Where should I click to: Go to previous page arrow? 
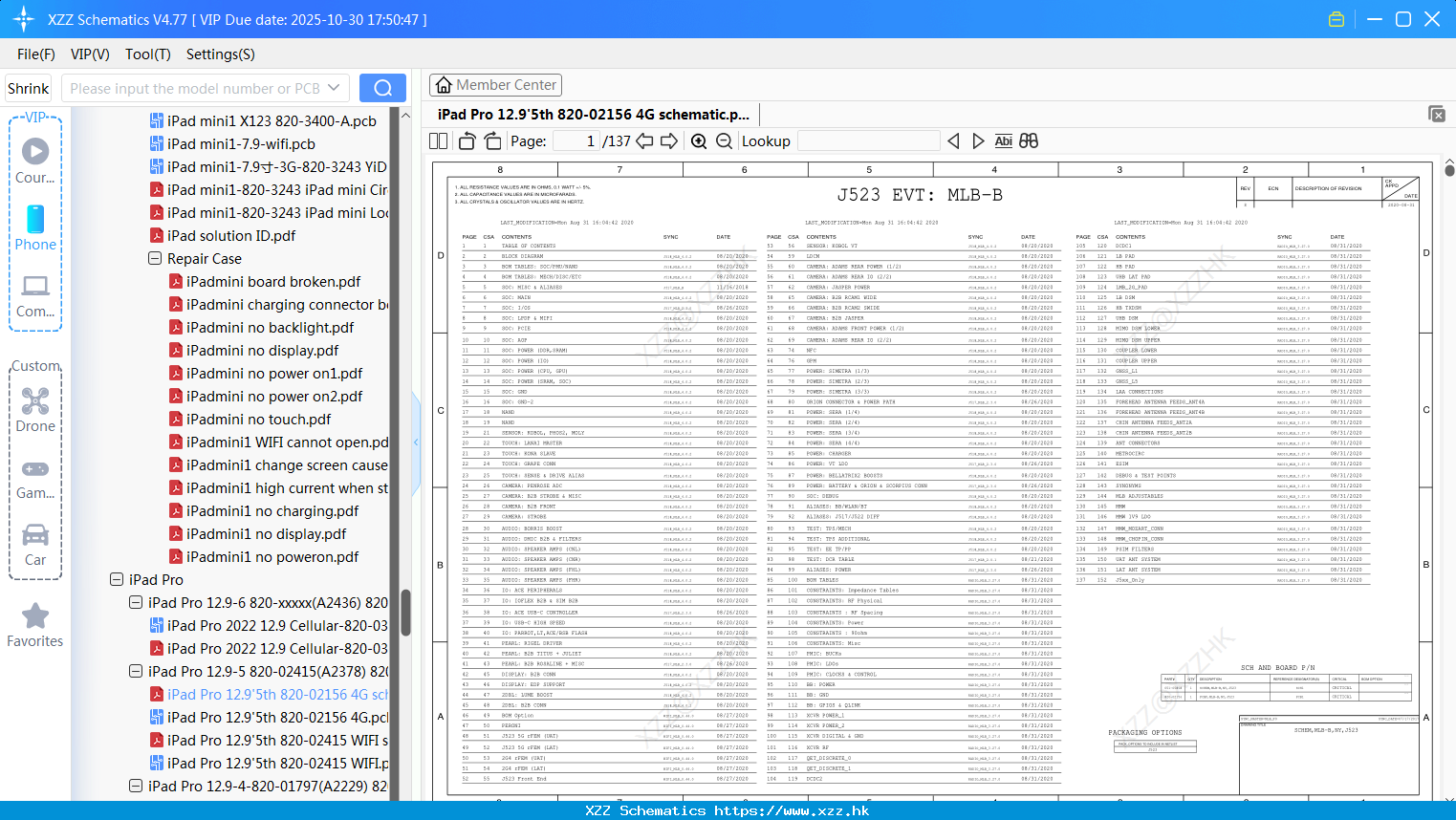644,140
